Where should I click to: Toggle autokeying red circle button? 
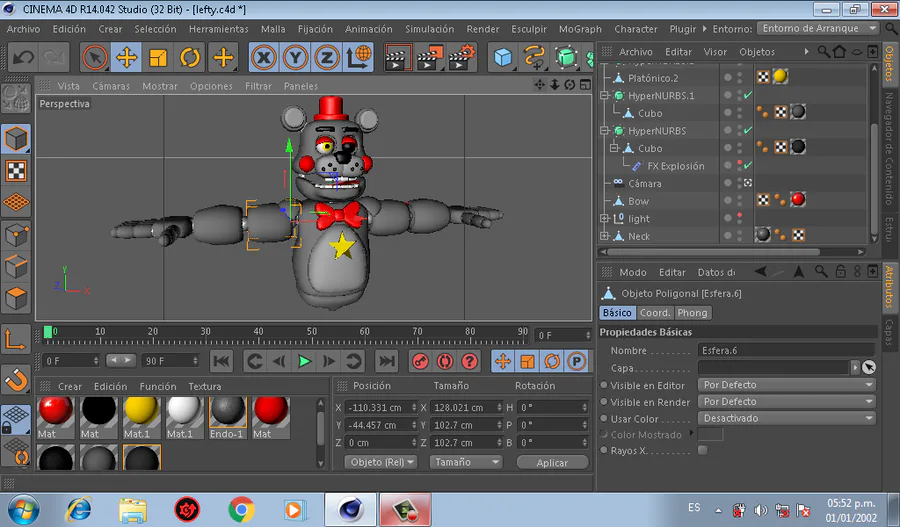(x=445, y=361)
